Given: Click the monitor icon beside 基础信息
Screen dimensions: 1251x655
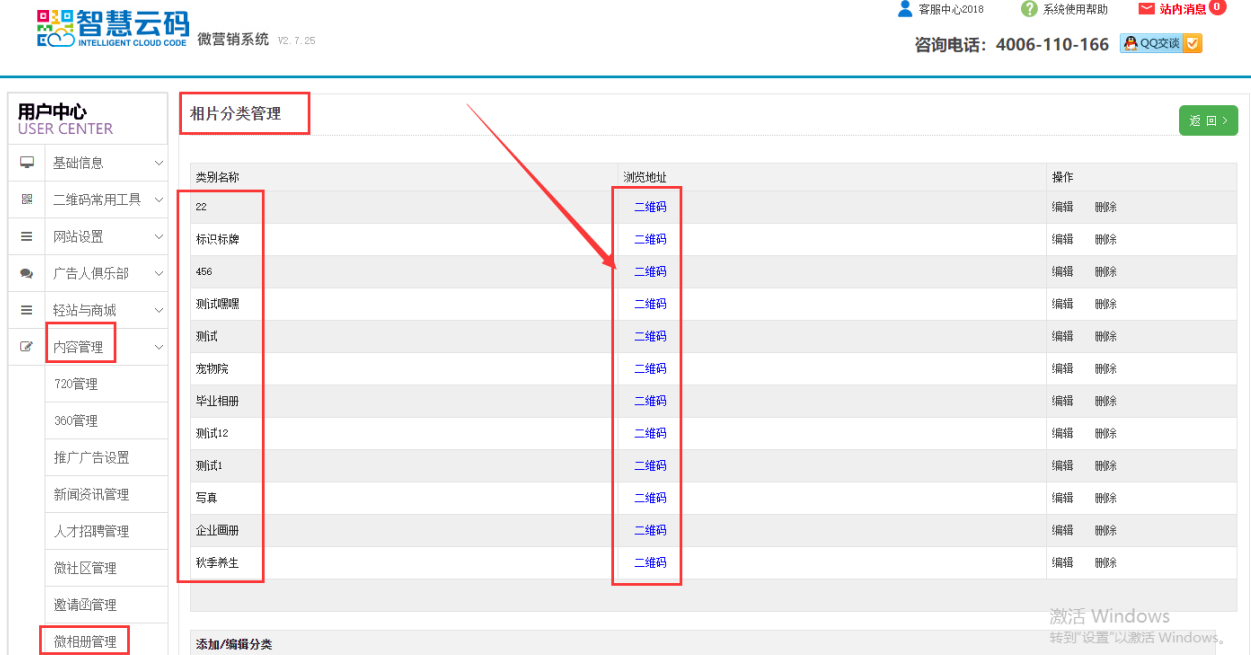Looking at the screenshot, I should pyautogui.click(x=27, y=163).
